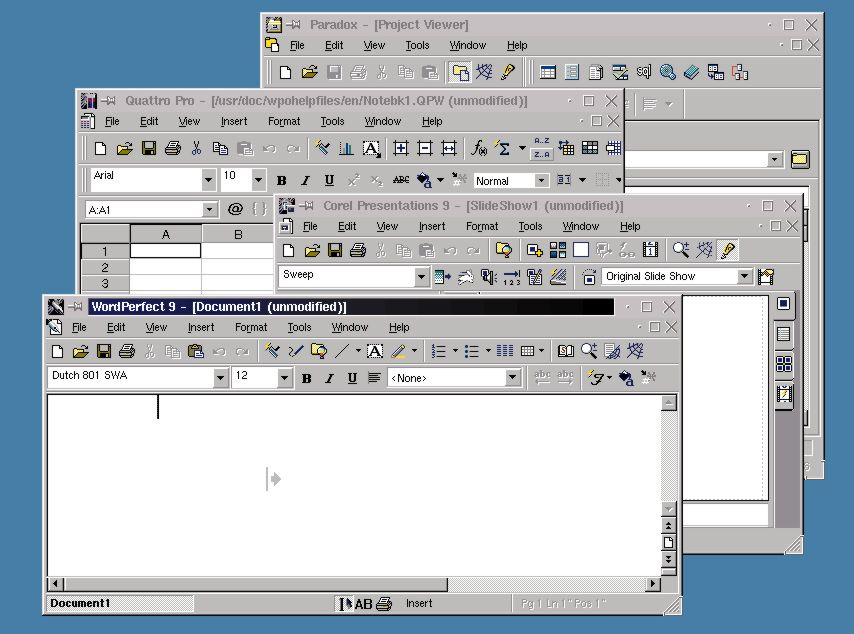Screen dimensions: 854x634
Task: Toggle bold formatting in WordPerfect
Action: tap(306, 377)
